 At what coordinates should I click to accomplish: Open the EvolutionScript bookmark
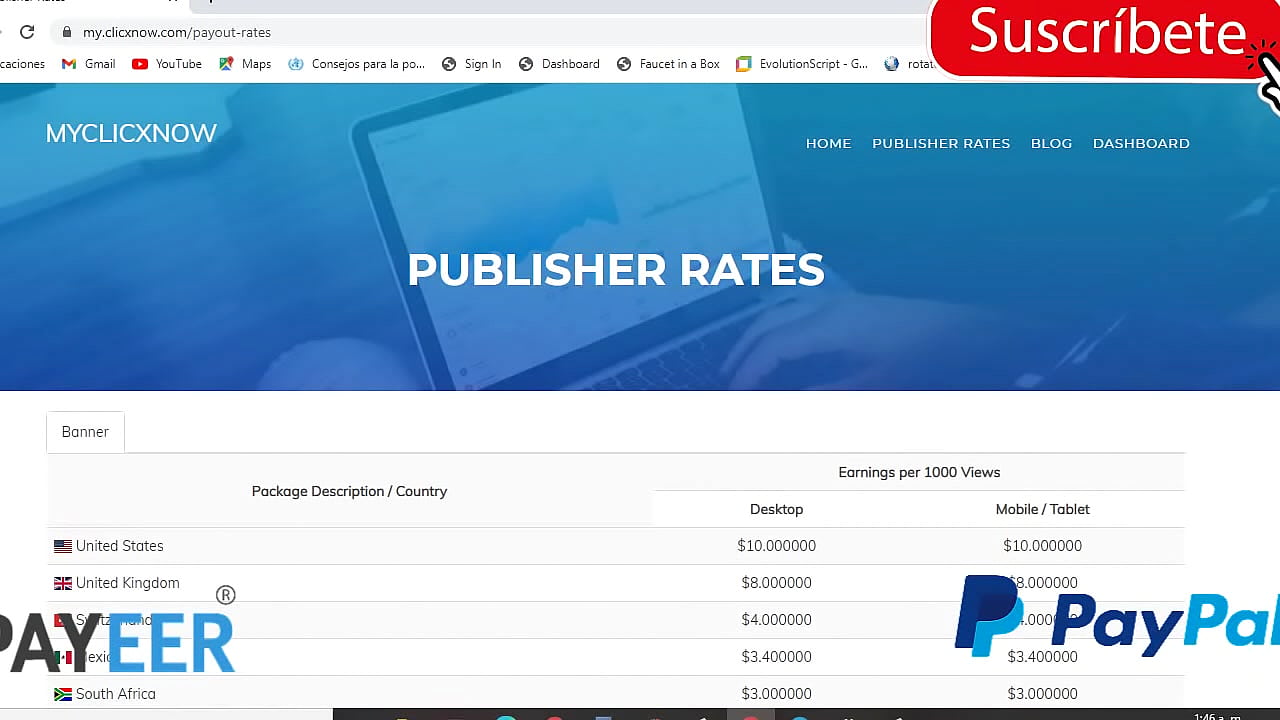[x=803, y=63]
